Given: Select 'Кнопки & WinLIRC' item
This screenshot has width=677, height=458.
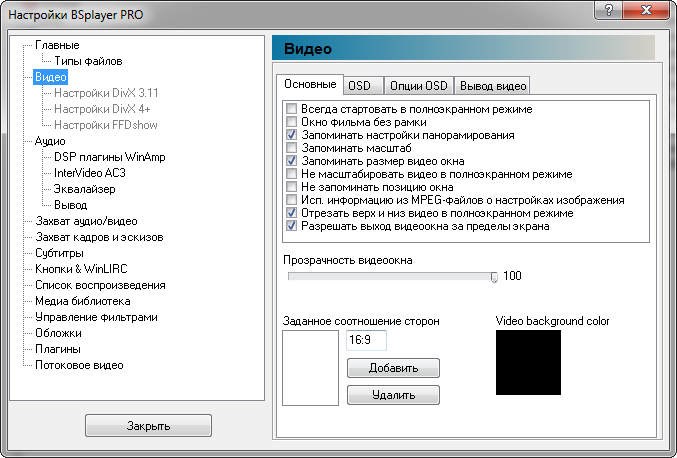Looking at the screenshot, I should [x=81, y=269].
